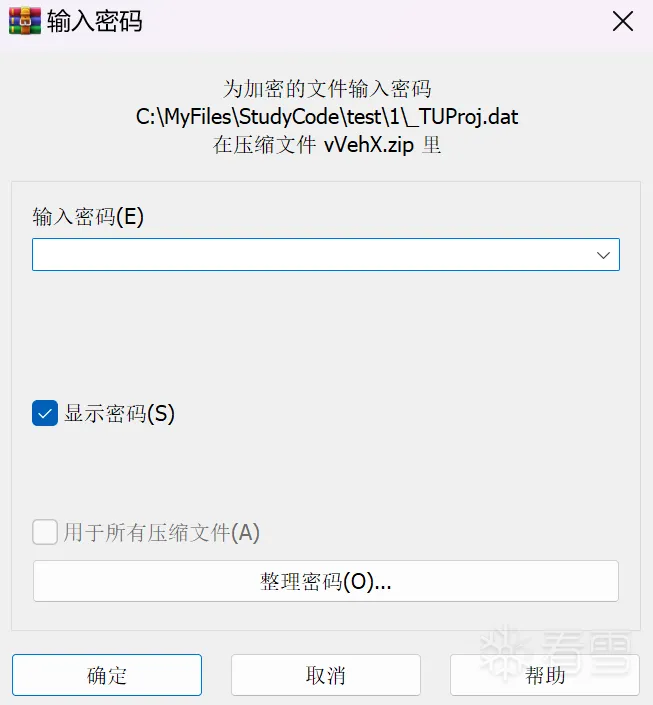Image resolution: width=653 pixels, height=705 pixels.
Task: Click empty area below the password field
Action: (326, 333)
